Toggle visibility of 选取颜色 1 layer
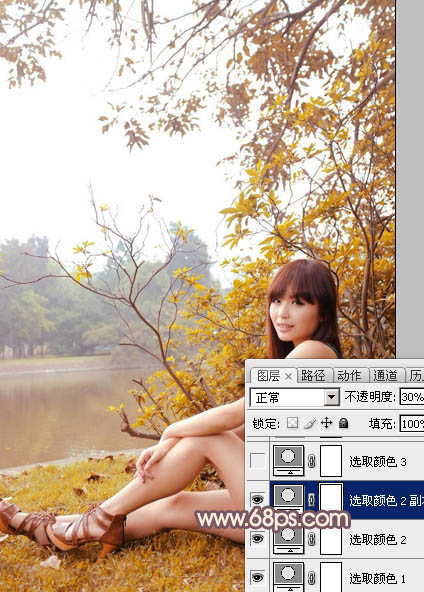 (x=257, y=578)
